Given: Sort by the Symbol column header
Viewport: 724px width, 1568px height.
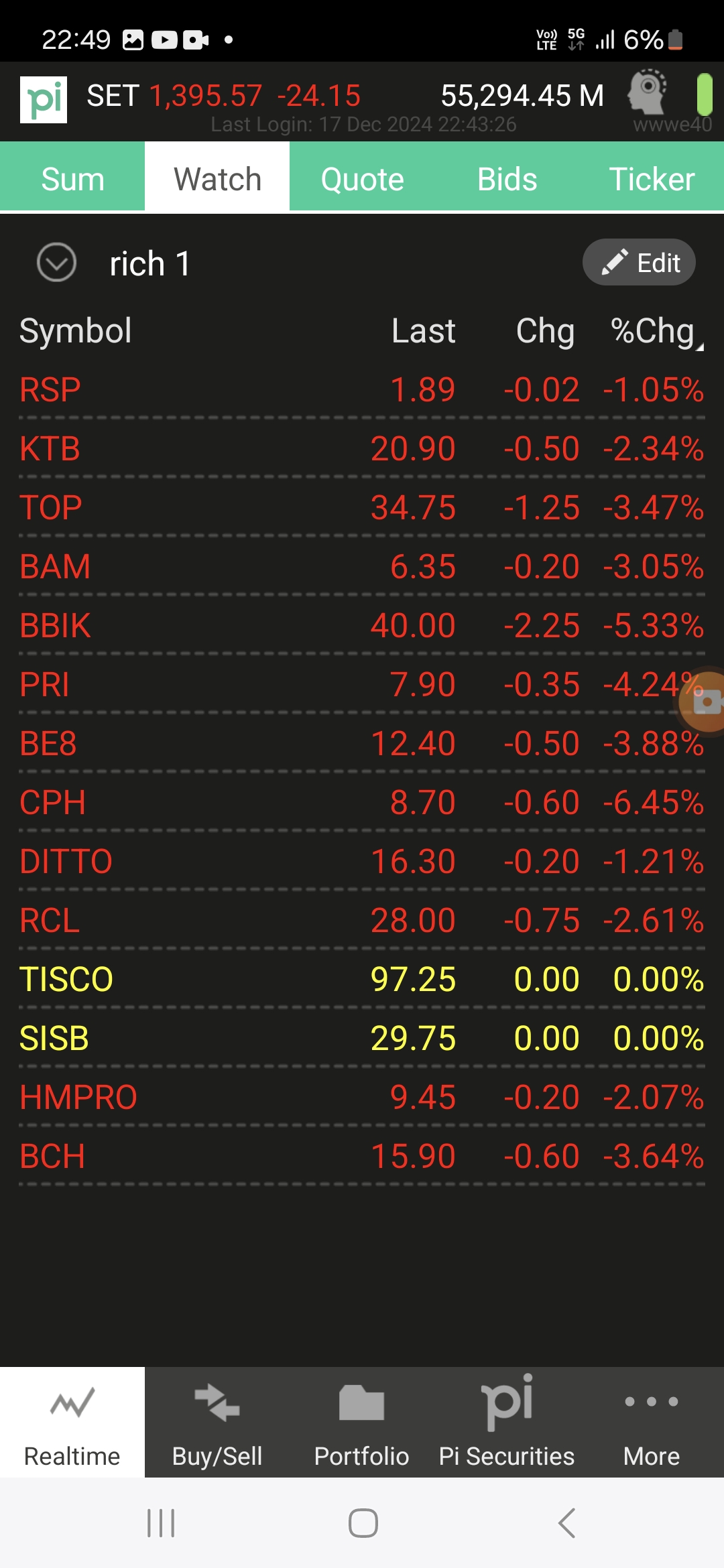Looking at the screenshot, I should click(x=75, y=331).
